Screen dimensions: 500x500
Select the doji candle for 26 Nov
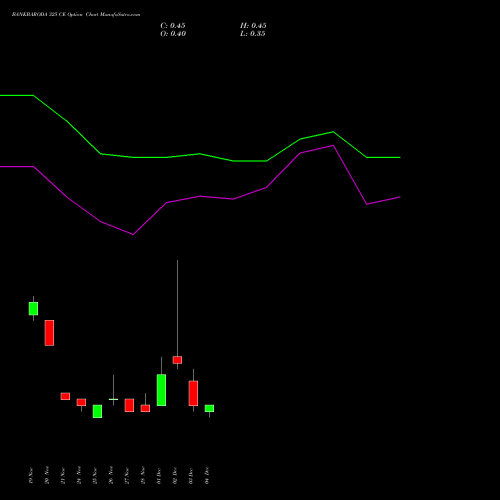(x=113, y=399)
